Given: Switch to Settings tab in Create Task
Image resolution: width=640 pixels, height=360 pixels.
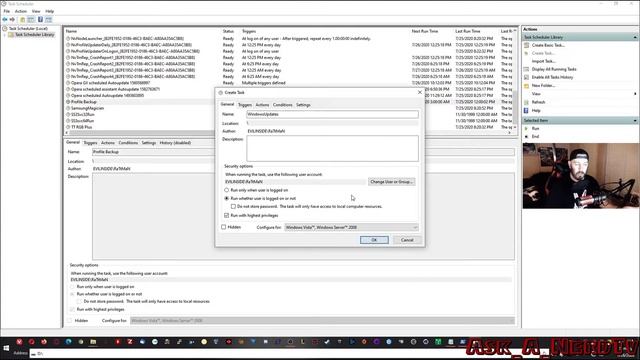Looking at the screenshot, I should pos(303,105).
